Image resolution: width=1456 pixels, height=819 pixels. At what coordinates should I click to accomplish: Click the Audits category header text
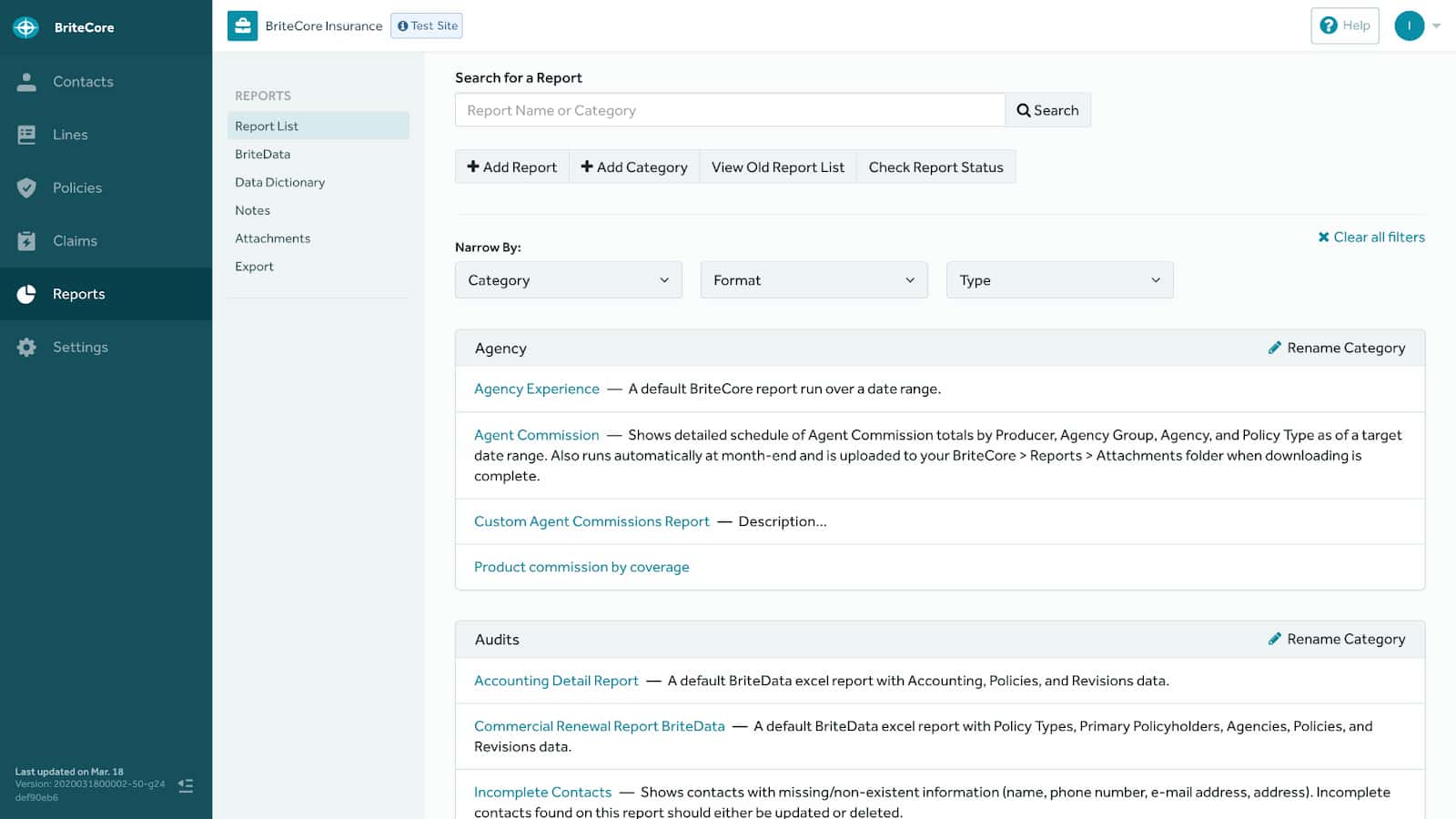tap(497, 640)
